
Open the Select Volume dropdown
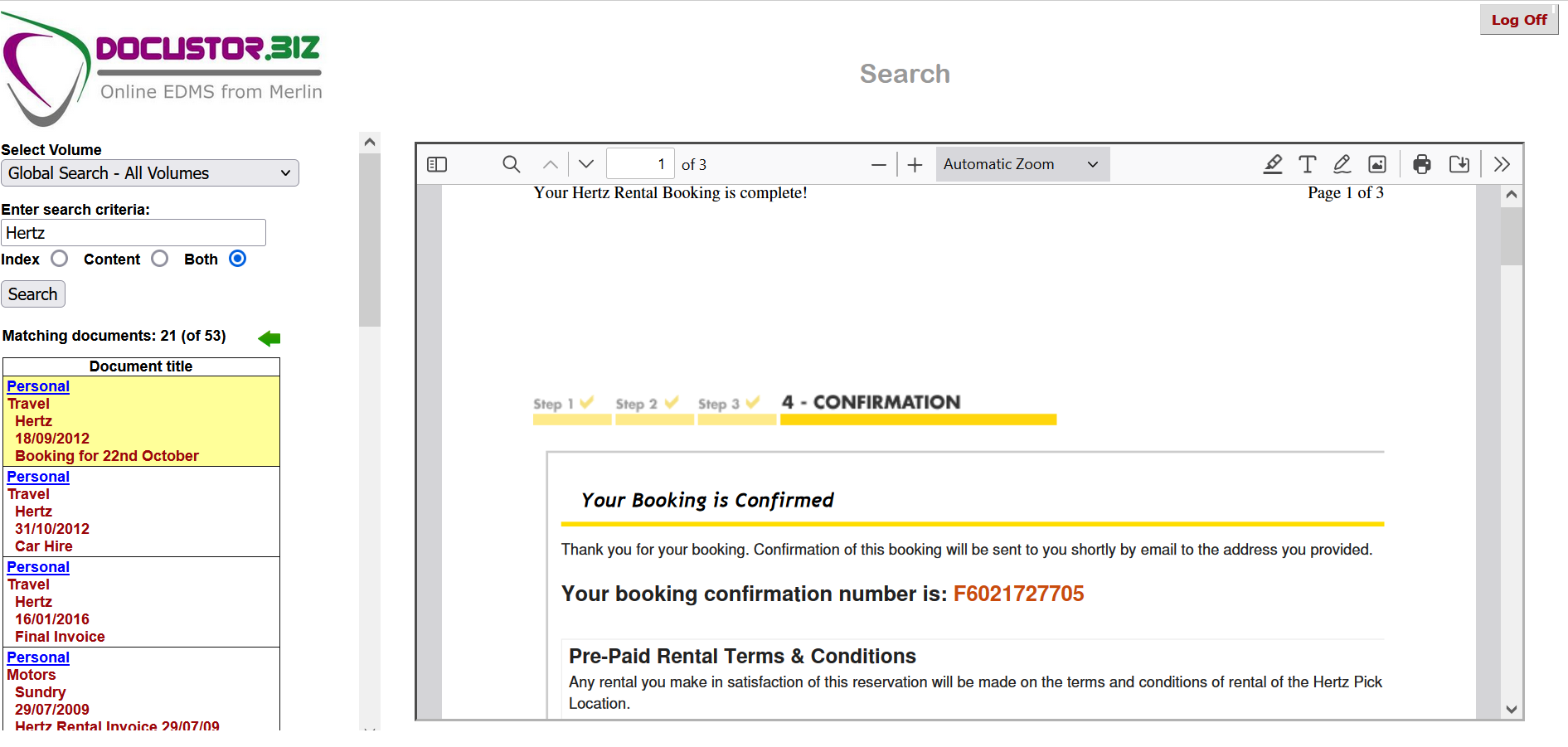(150, 172)
